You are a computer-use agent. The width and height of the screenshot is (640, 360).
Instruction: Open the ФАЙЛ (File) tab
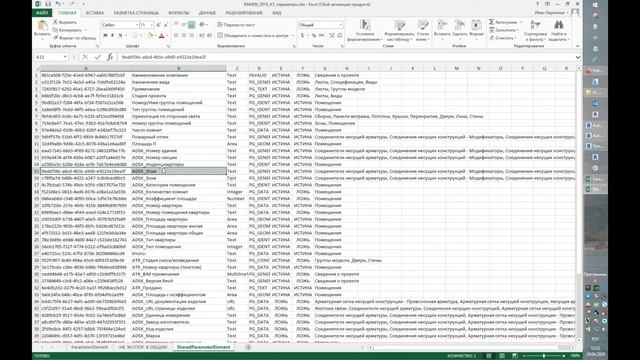coord(42,13)
